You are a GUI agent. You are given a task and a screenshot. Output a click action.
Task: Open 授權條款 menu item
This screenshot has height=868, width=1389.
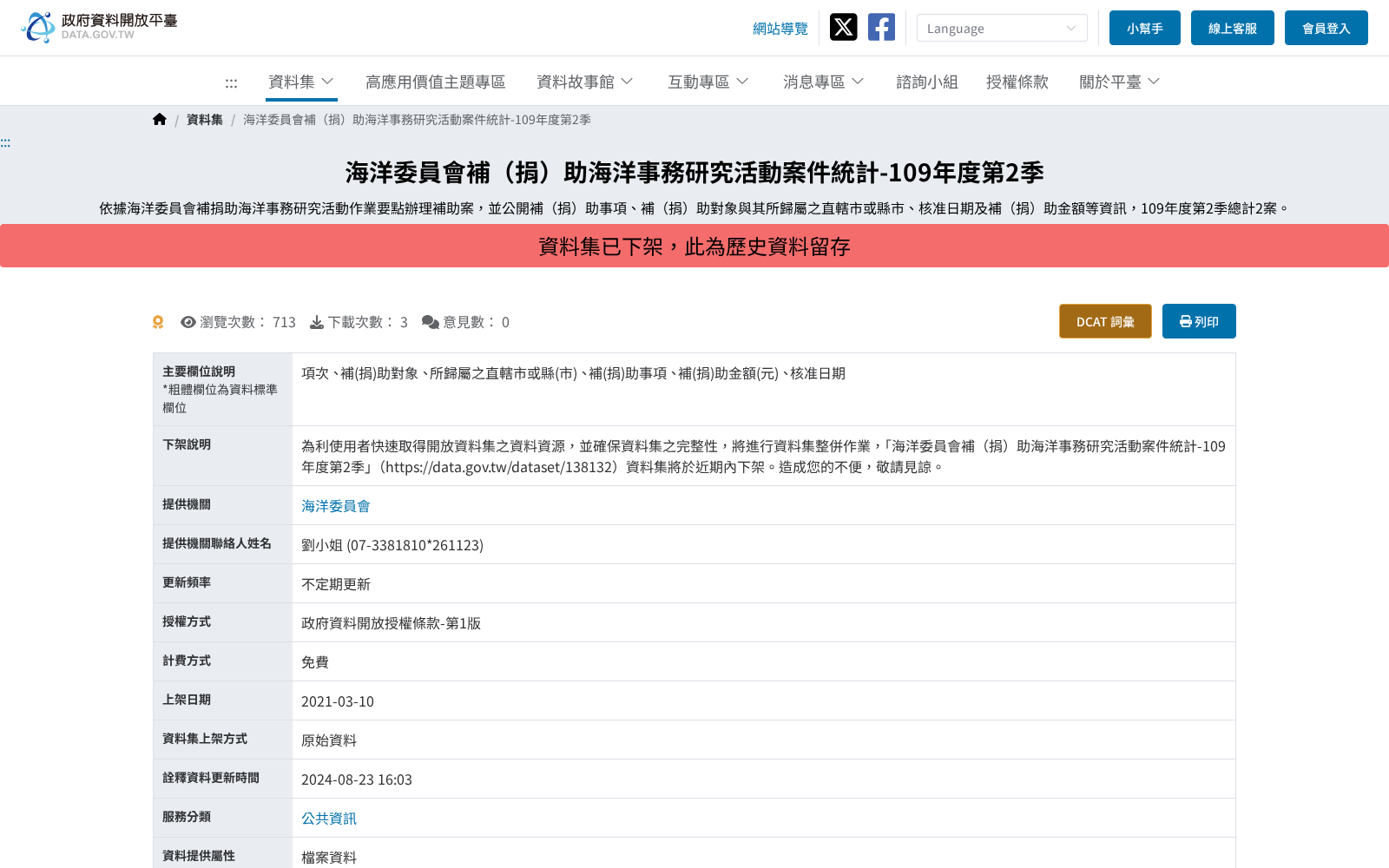(1017, 82)
